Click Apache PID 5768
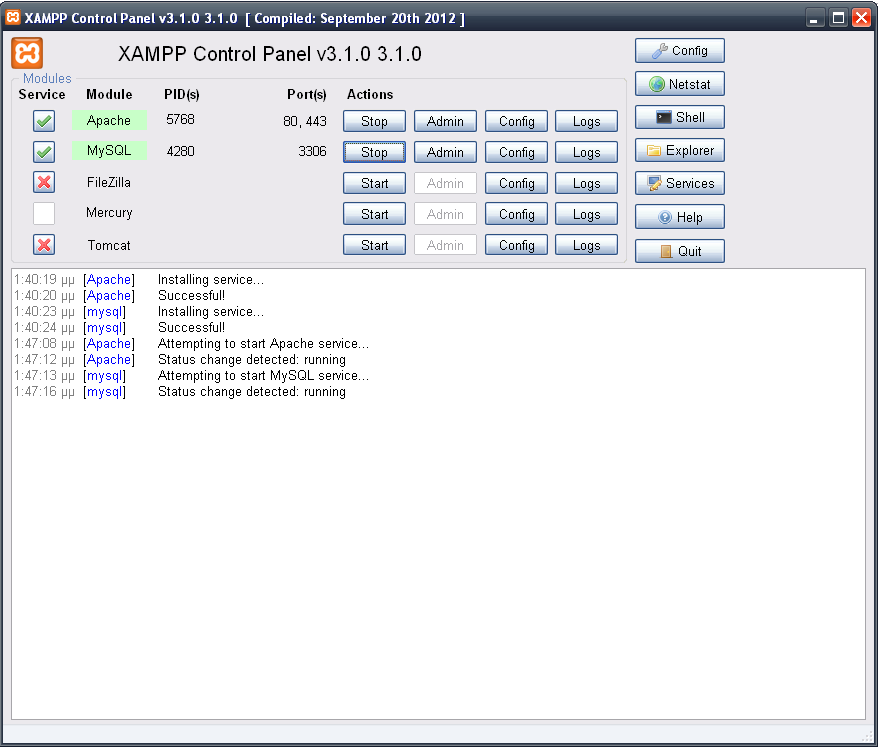This screenshot has width=878, height=747. click(x=180, y=119)
